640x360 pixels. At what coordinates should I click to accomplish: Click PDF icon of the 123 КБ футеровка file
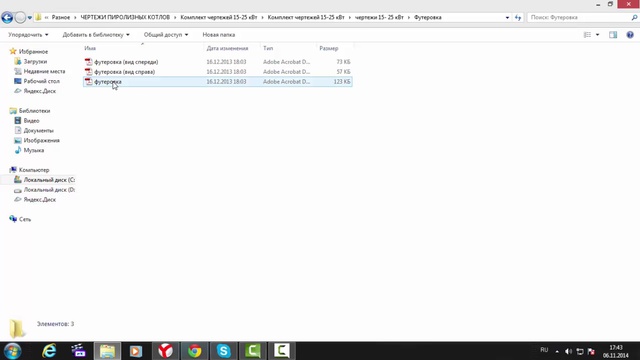(x=89, y=82)
